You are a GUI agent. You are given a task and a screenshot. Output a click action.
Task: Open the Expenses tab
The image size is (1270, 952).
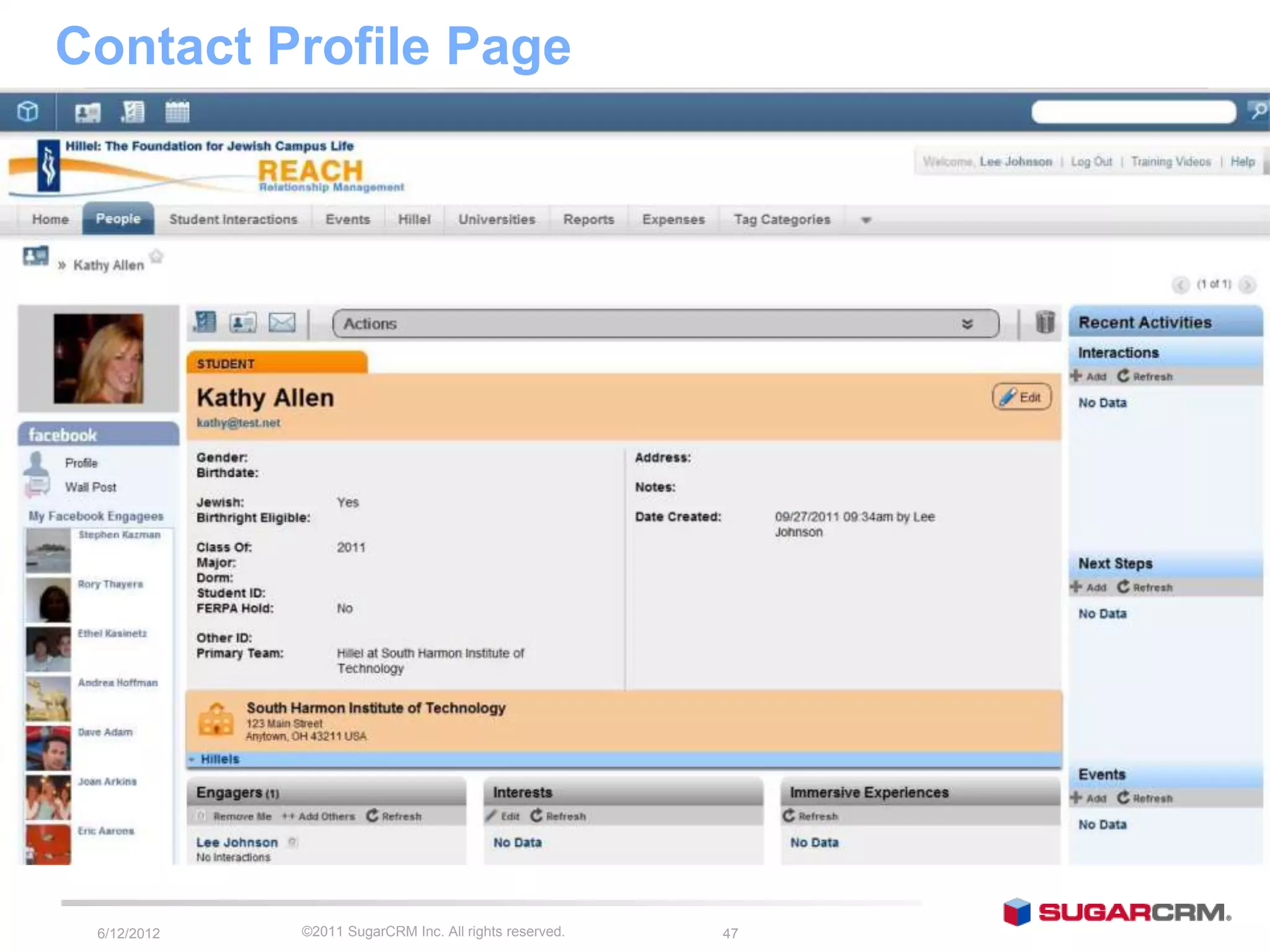point(673,219)
